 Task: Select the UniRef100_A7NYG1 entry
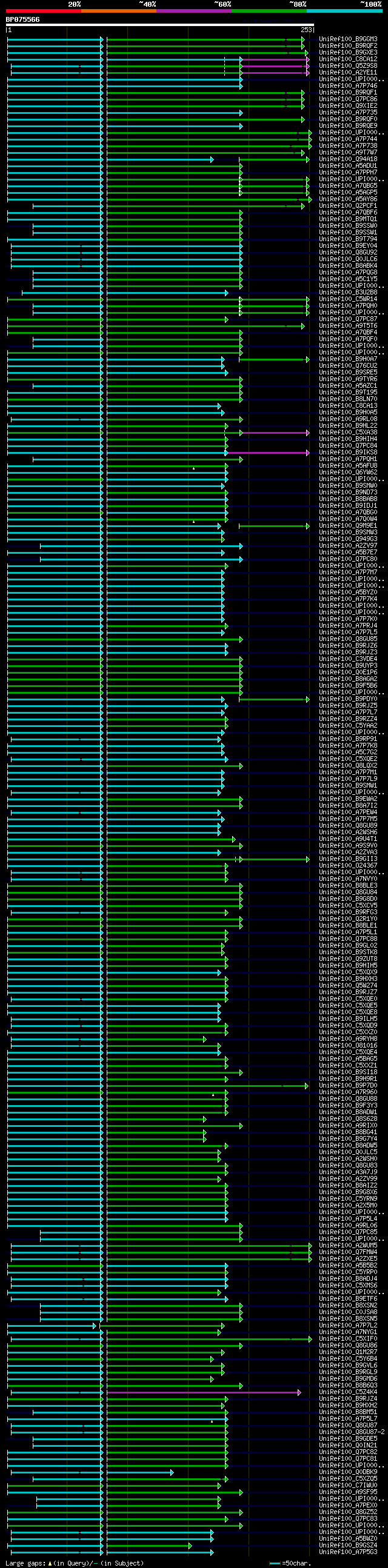pos(348,1332)
